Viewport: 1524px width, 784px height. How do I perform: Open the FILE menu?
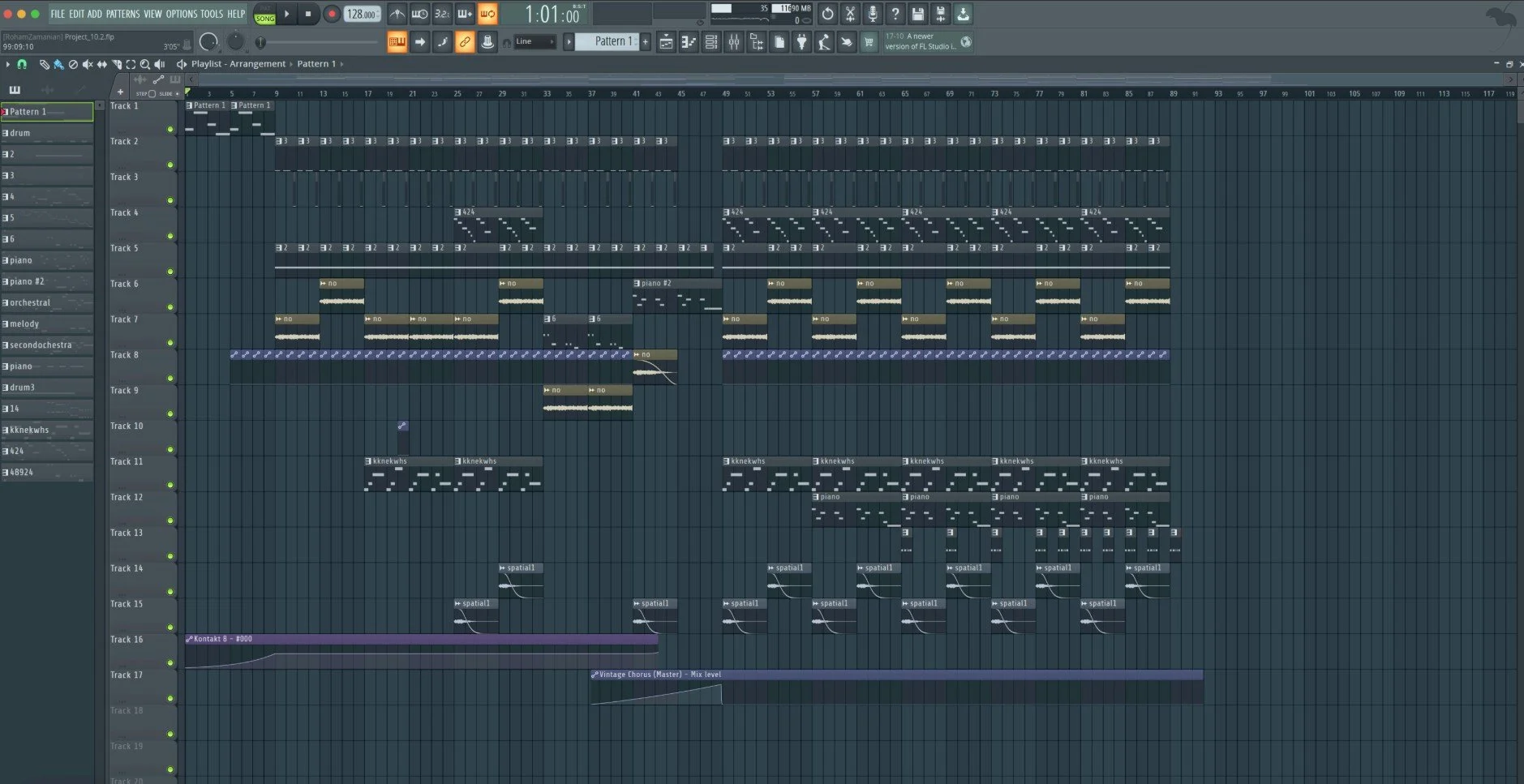(58, 14)
